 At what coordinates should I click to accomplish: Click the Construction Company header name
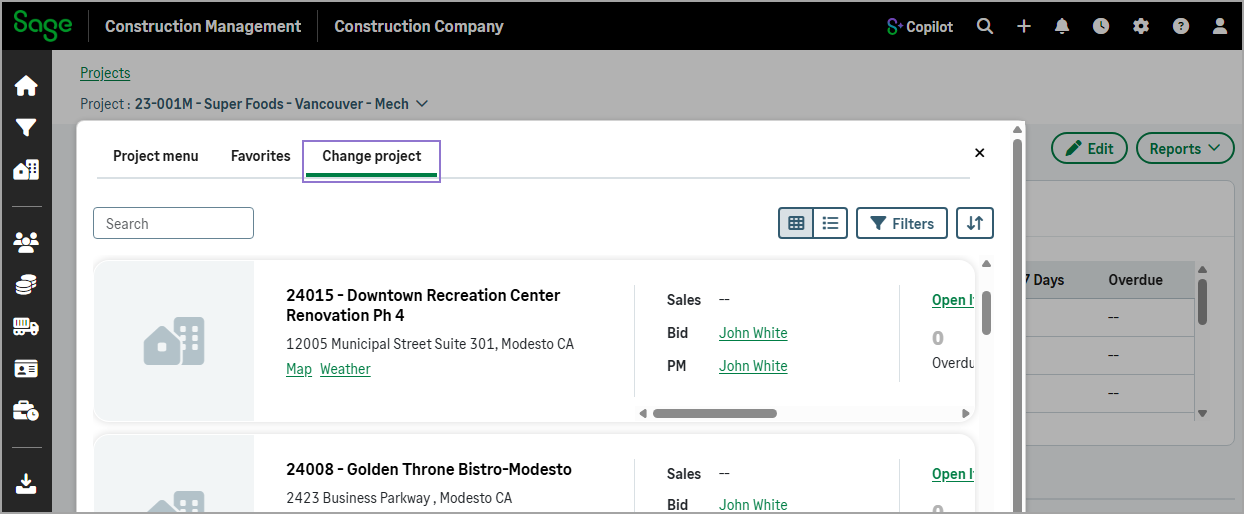point(419,26)
